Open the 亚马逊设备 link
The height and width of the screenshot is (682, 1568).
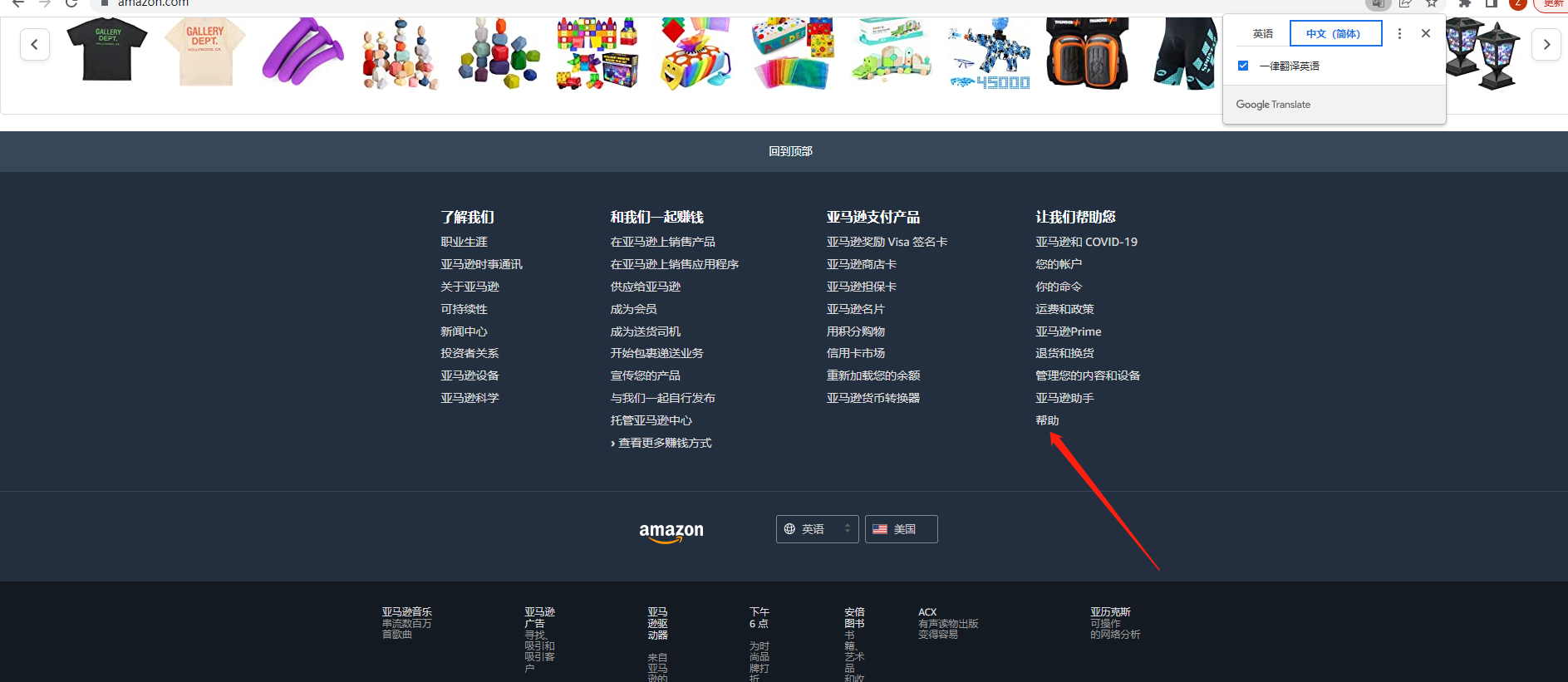(469, 375)
